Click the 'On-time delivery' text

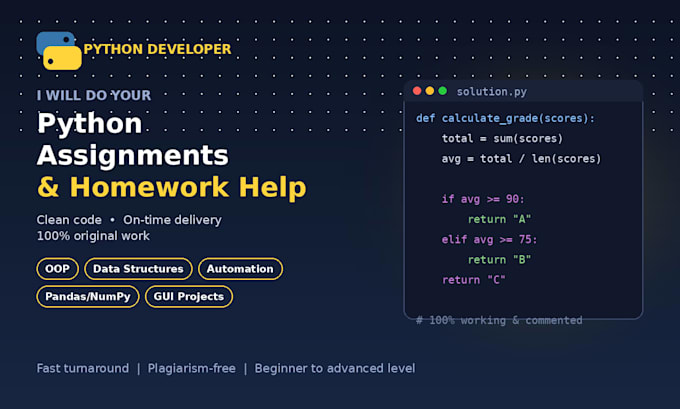[x=172, y=220]
